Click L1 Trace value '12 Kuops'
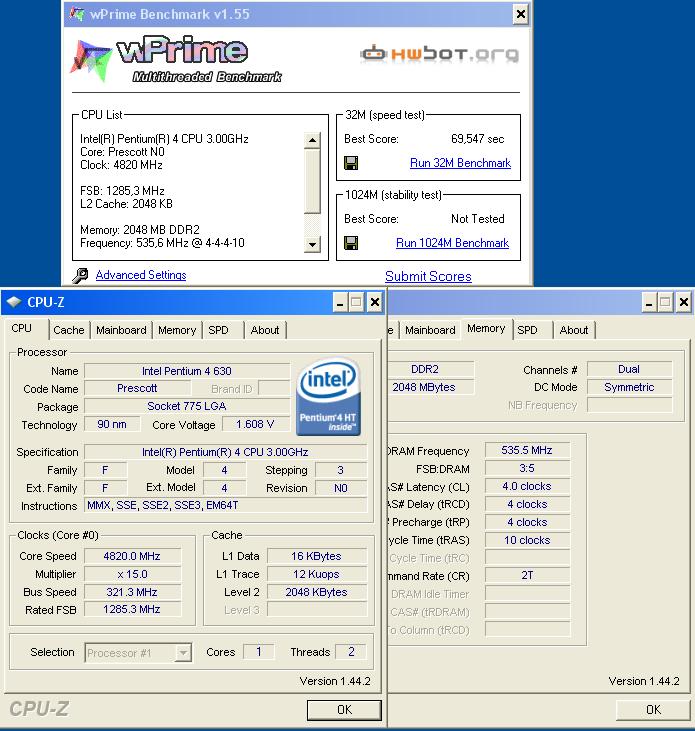The width and height of the screenshot is (695, 731). pyautogui.click(x=317, y=574)
